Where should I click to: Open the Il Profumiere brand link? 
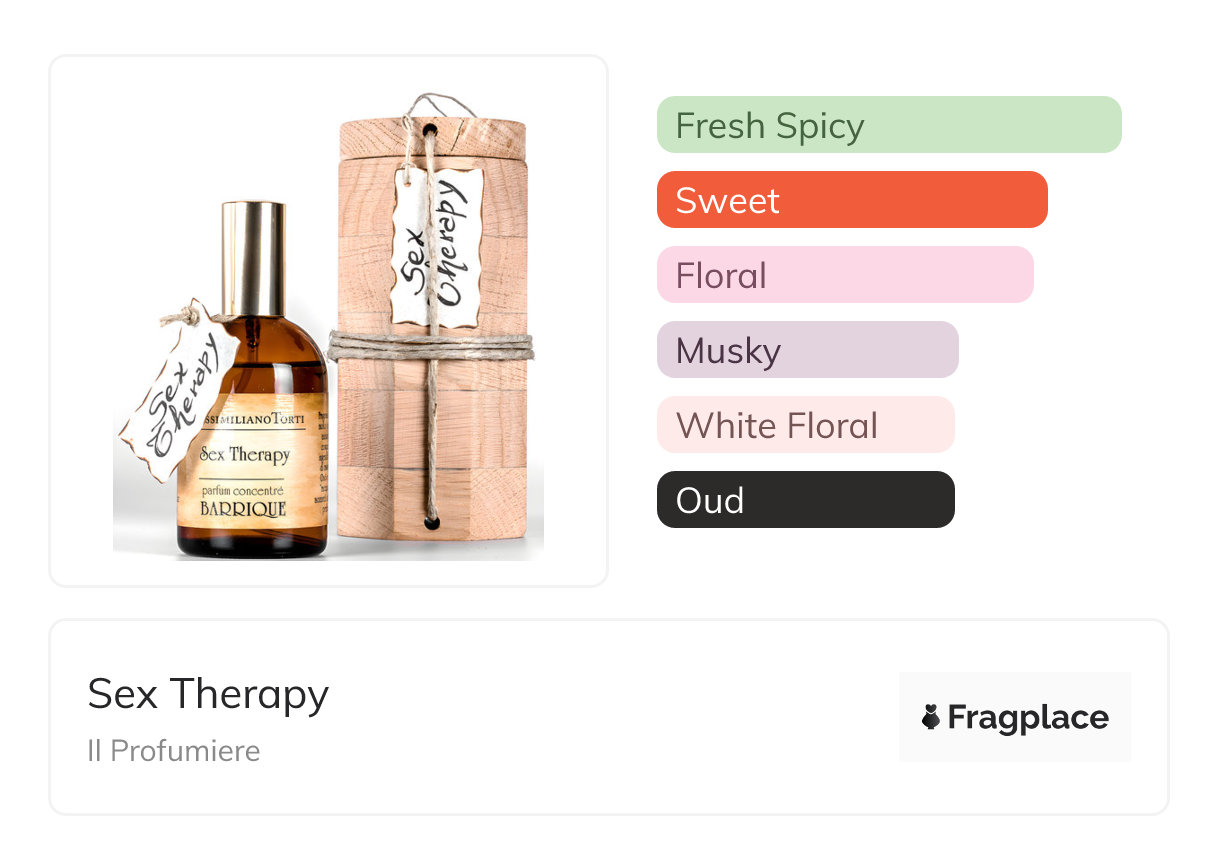tap(174, 751)
